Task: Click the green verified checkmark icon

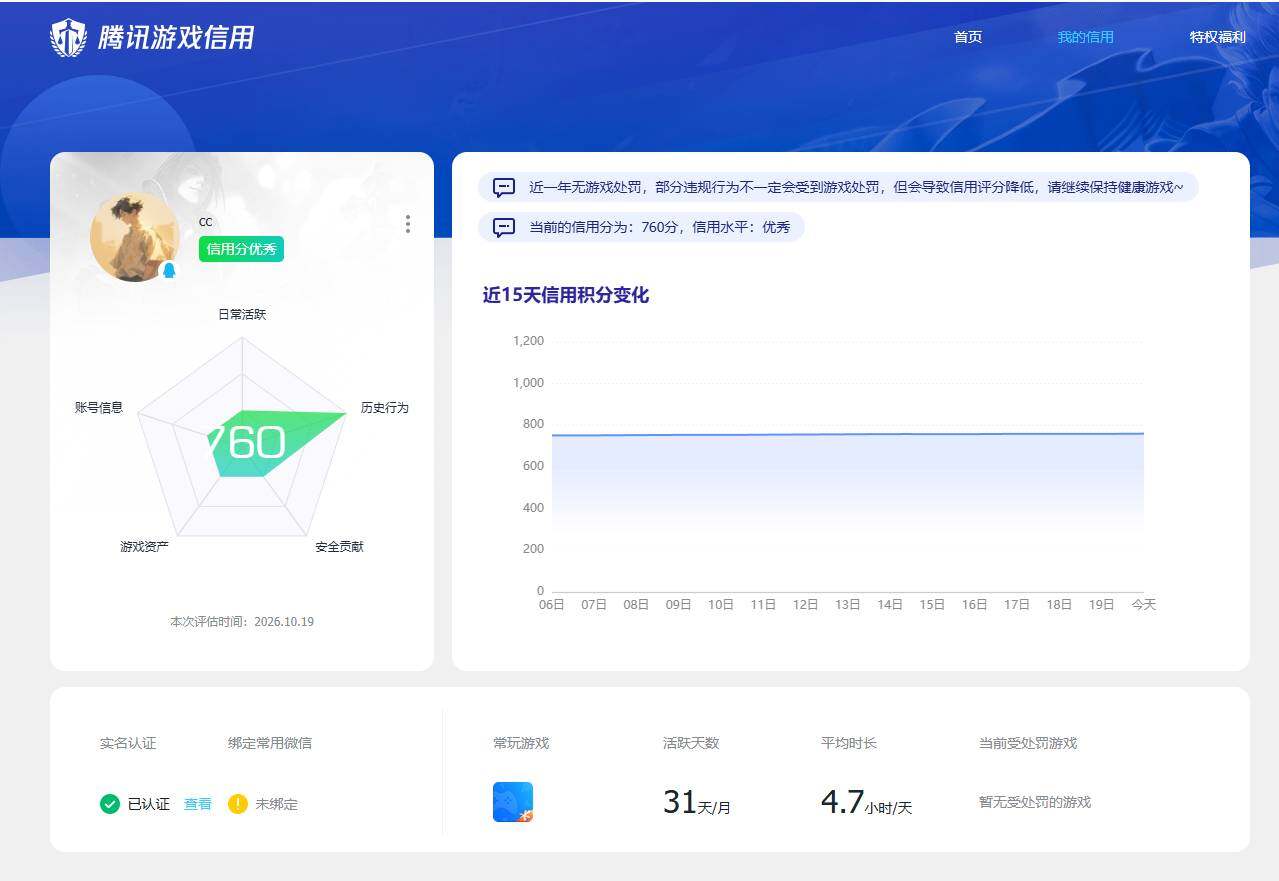Action: click(110, 804)
